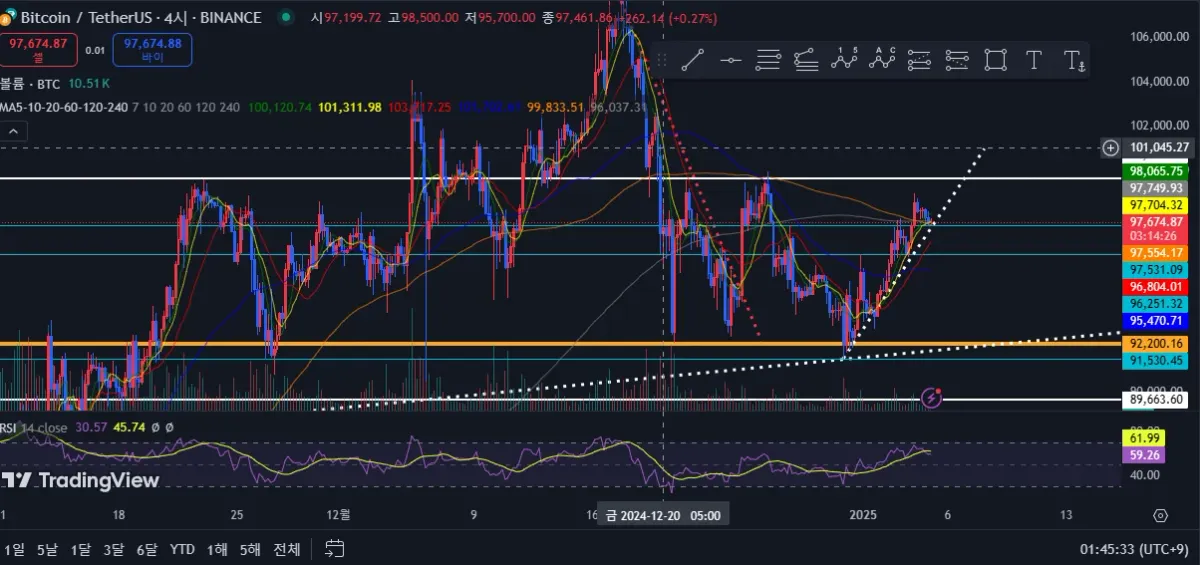1200x565 pixels.
Task: Switch to the YTD time range
Action: pos(182,549)
